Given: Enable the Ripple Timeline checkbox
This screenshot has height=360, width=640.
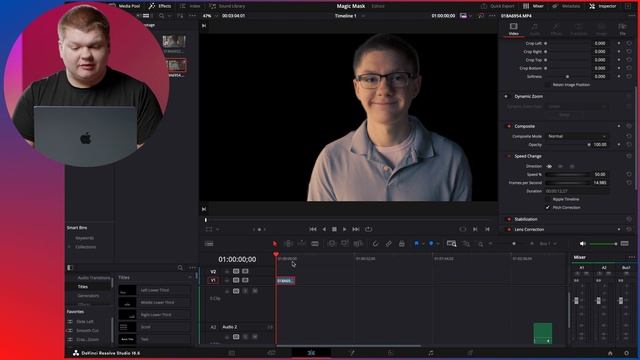Looking at the screenshot, I should [x=547, y=199].
